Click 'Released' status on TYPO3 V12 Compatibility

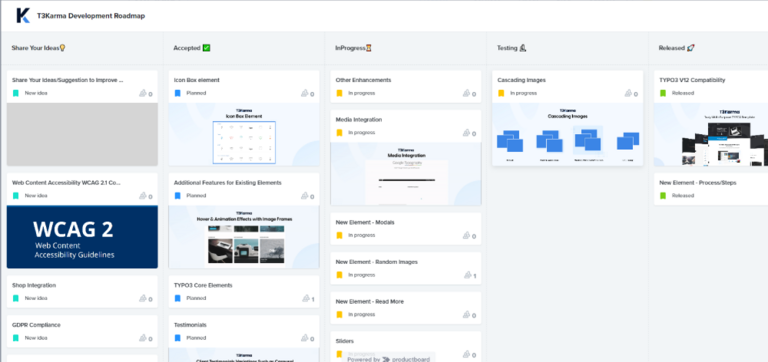[x=683, y=93]
